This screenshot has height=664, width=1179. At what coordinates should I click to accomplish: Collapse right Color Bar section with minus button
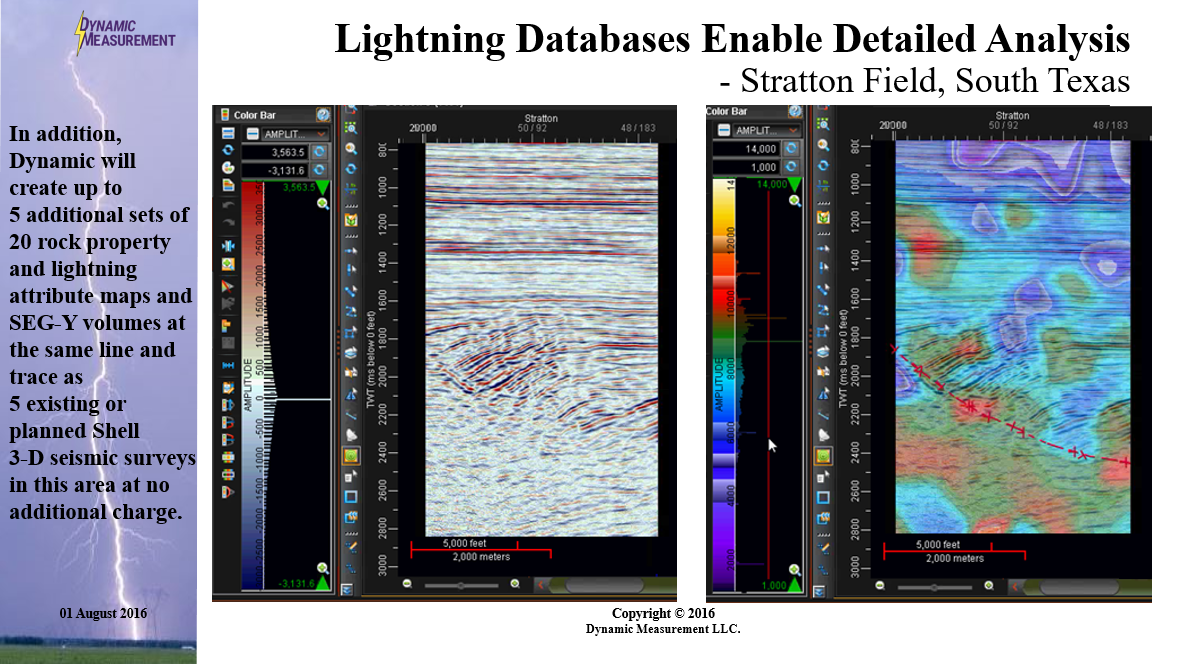[723, 130]
